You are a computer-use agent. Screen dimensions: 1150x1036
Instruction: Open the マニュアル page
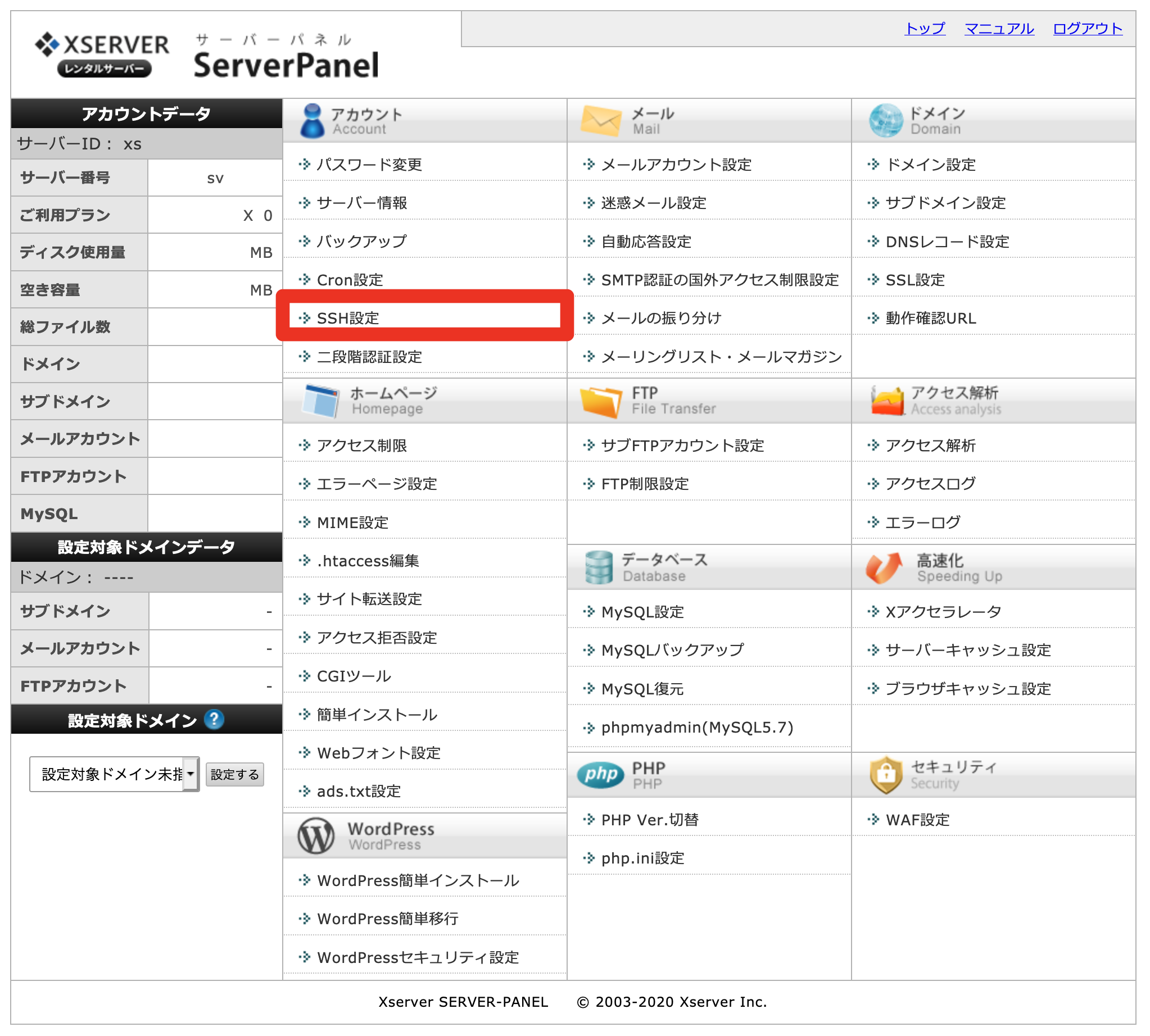998,29
